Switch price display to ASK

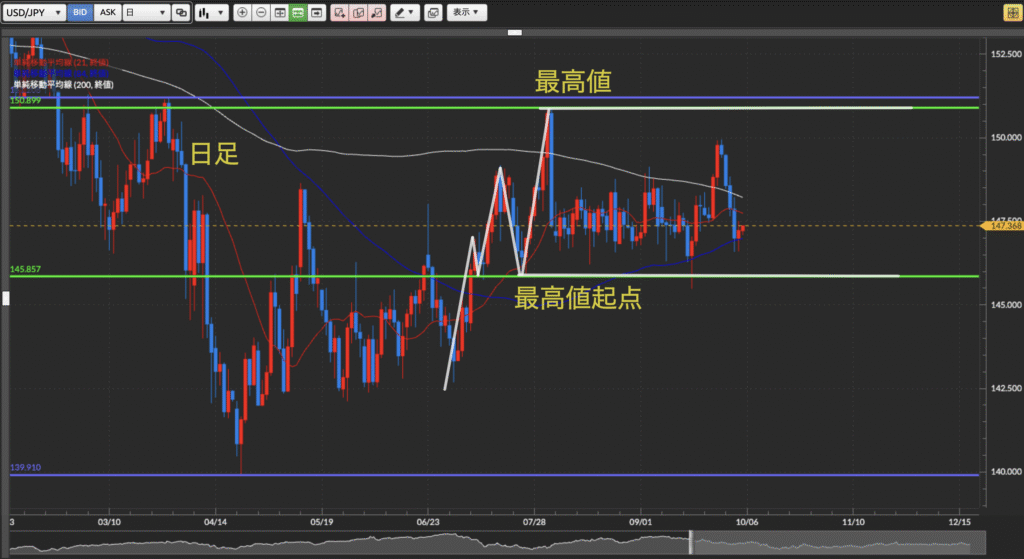(x=108, y=13)
